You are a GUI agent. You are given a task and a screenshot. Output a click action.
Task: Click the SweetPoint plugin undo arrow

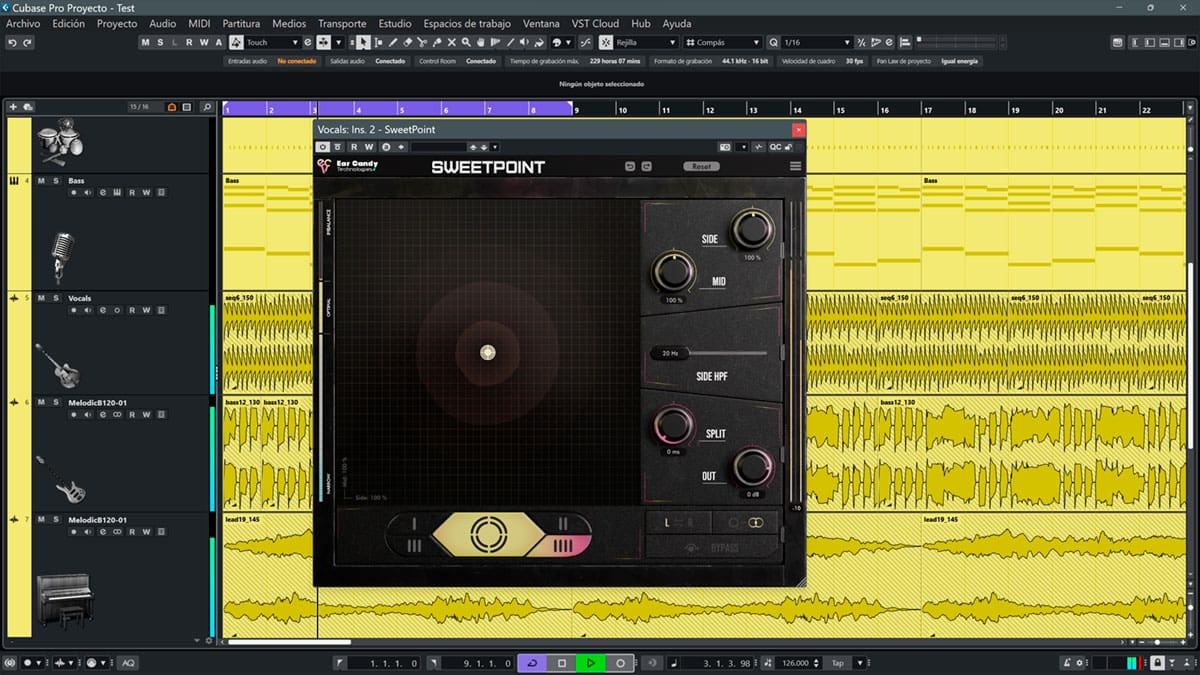[630, 166]
